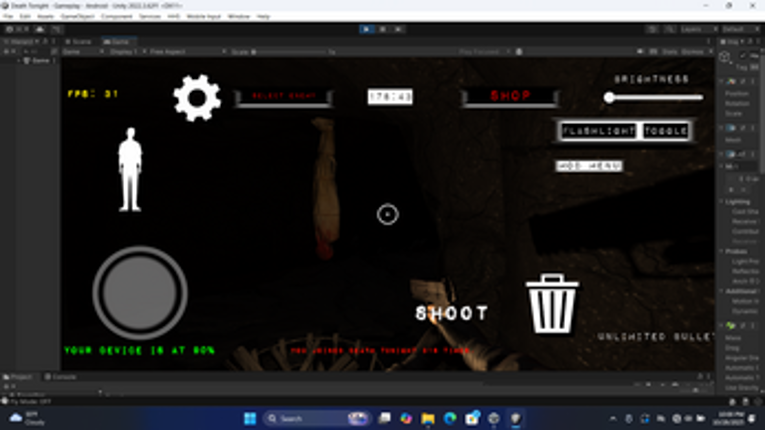Screen dimensions: 765x430
Task: Toggle the Stats overlay in Game view
Action: pyautogui.click(x=669, y=52)
